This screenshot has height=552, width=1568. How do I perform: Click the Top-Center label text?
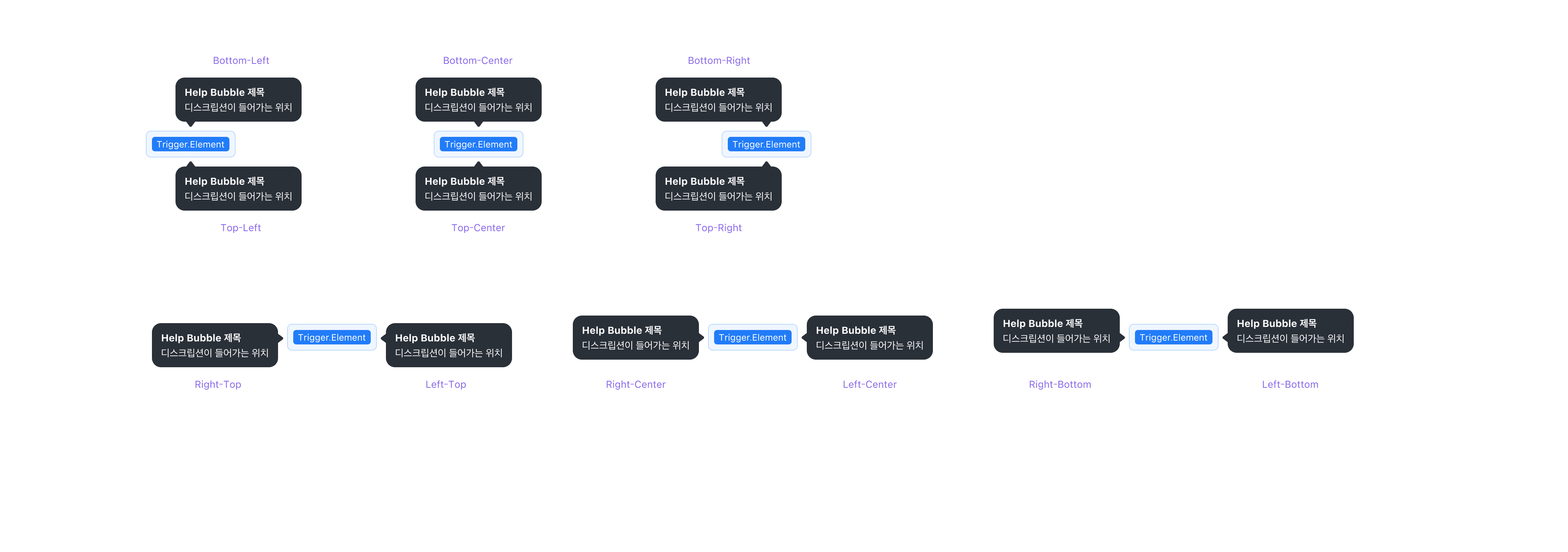pyautogui.click(x=478, y=228)
